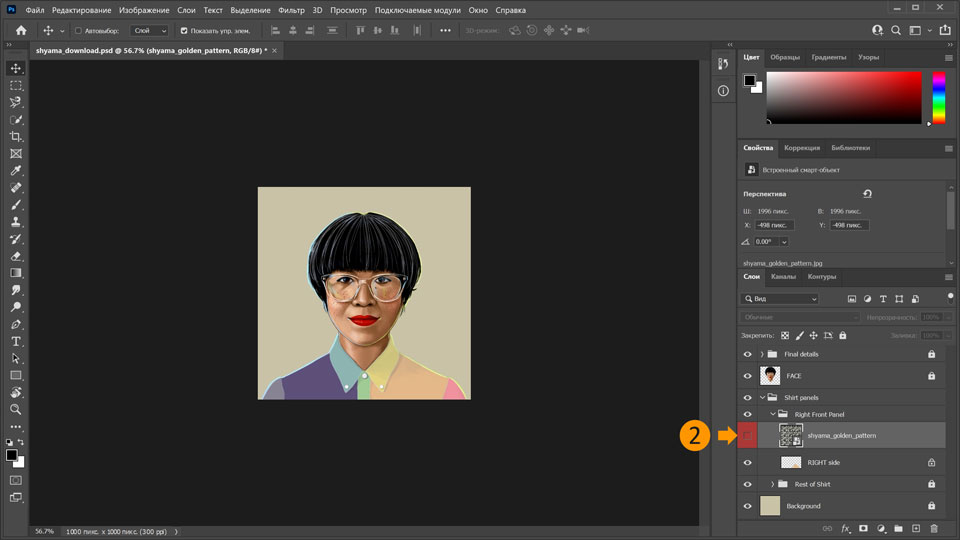Enable the Автовыбор checkbox
Image resolution: width=960 pixels, height=540 pixels.
[79, 31]
